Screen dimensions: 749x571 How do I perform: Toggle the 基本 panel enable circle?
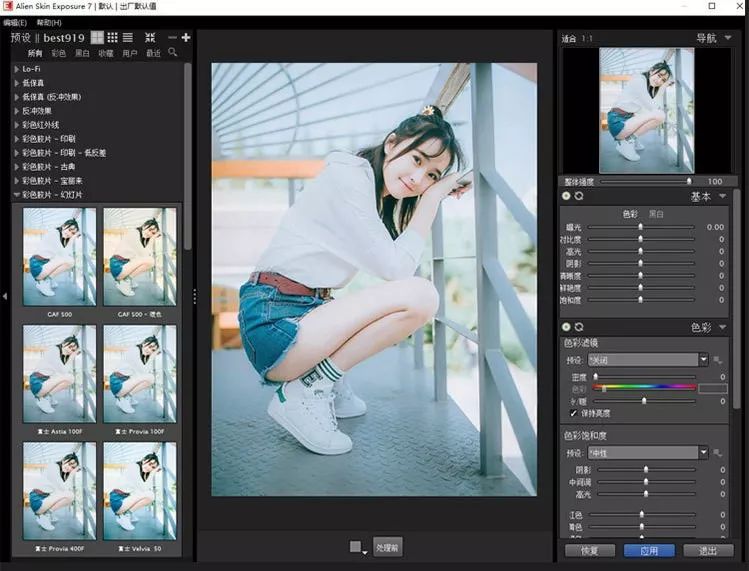[x=566, y=197]
